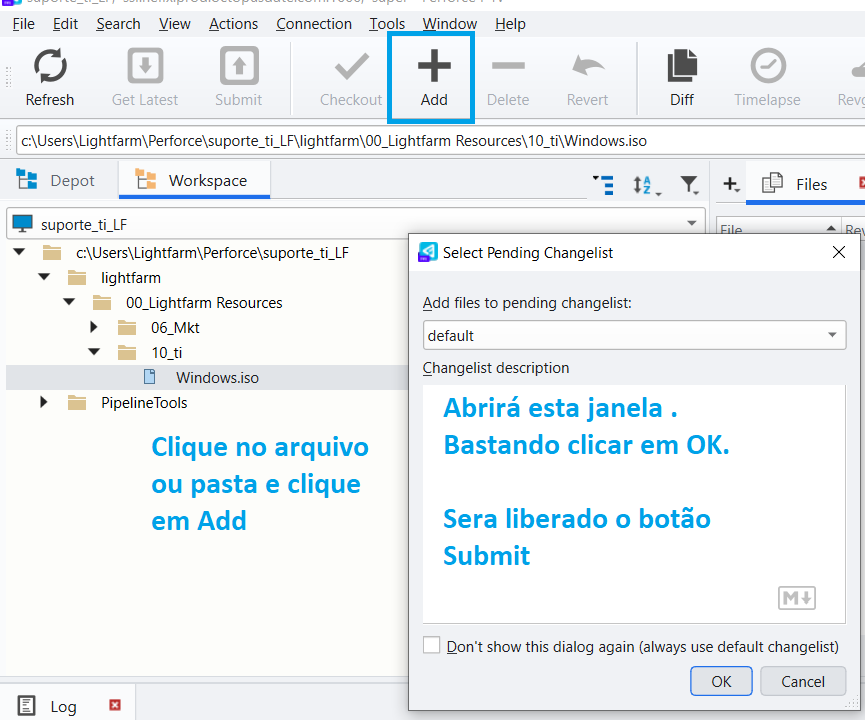Viewport: 865px width, 720px height.
Task: Click the Delete minus icon
Action: [x=508, y=66]
